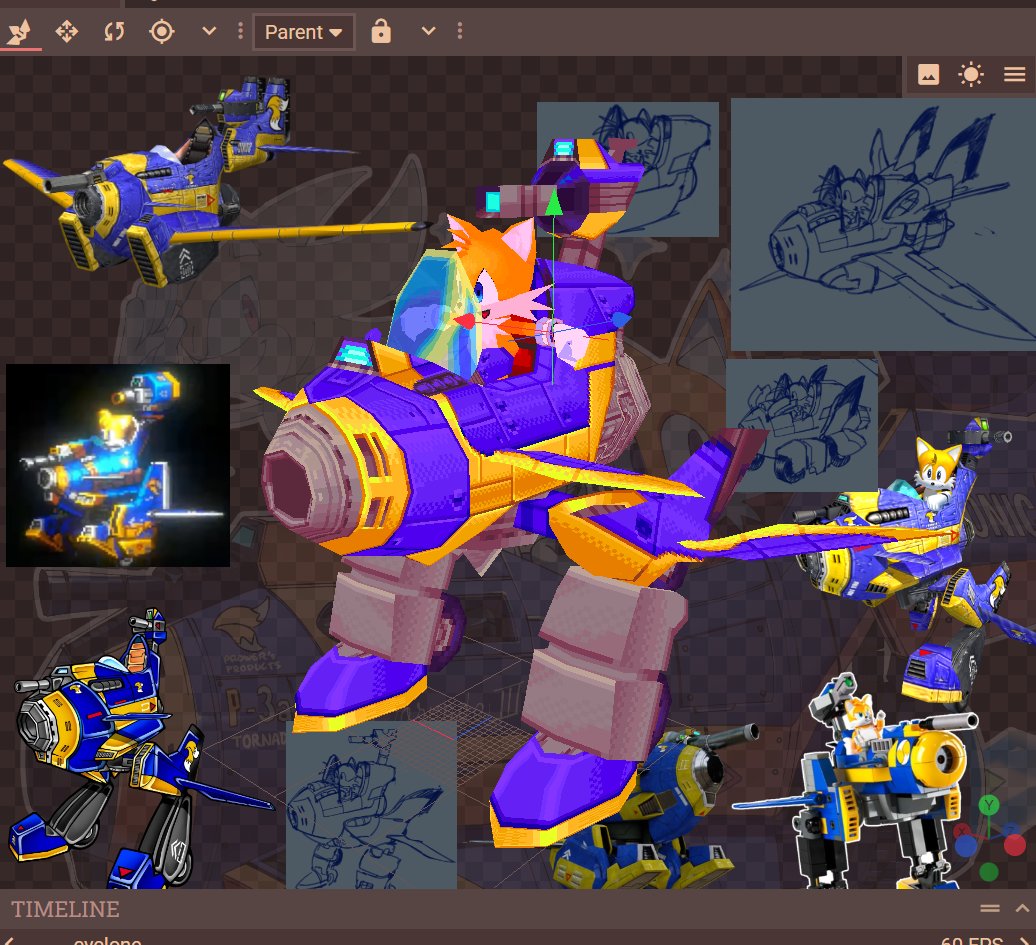Select the Rotate tool
1036x945 pixels.
(x=114, y=32)
